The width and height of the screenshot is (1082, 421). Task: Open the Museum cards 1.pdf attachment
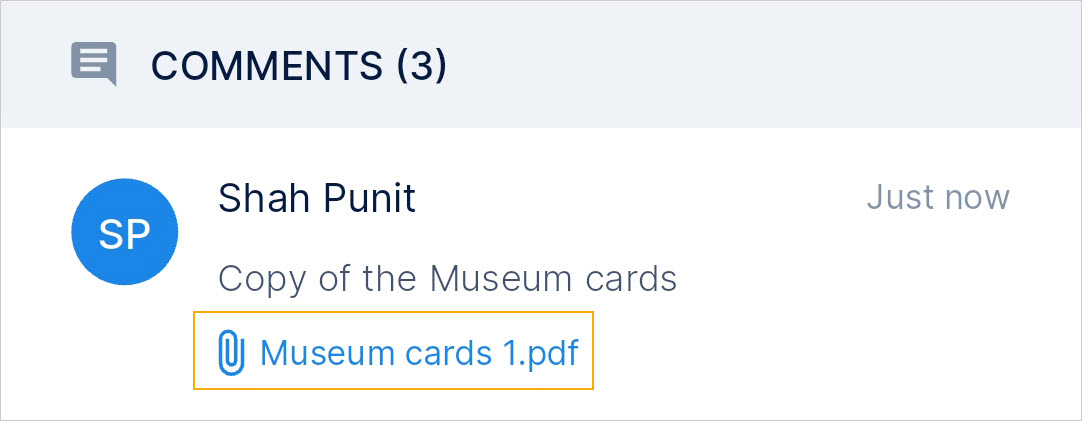coord(418,352)
